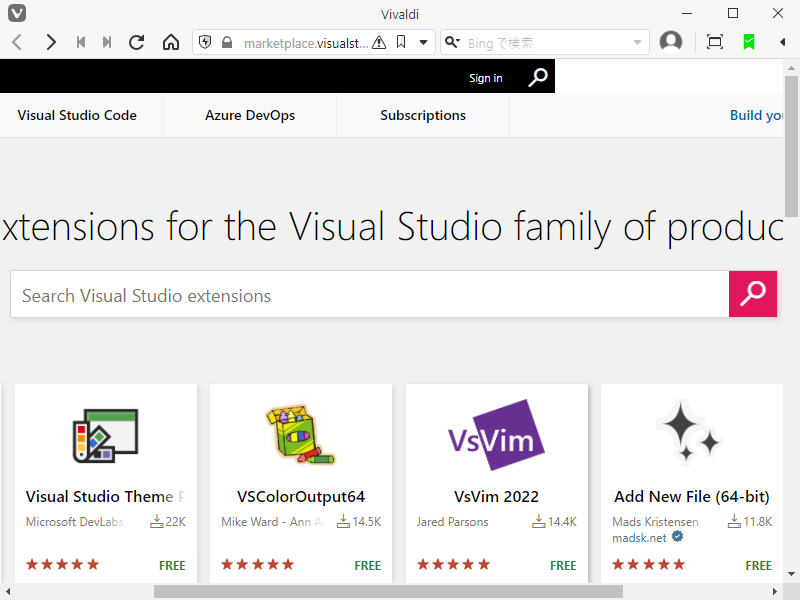
Task: Click the 11.8K download count
Action: click(750, 521)
